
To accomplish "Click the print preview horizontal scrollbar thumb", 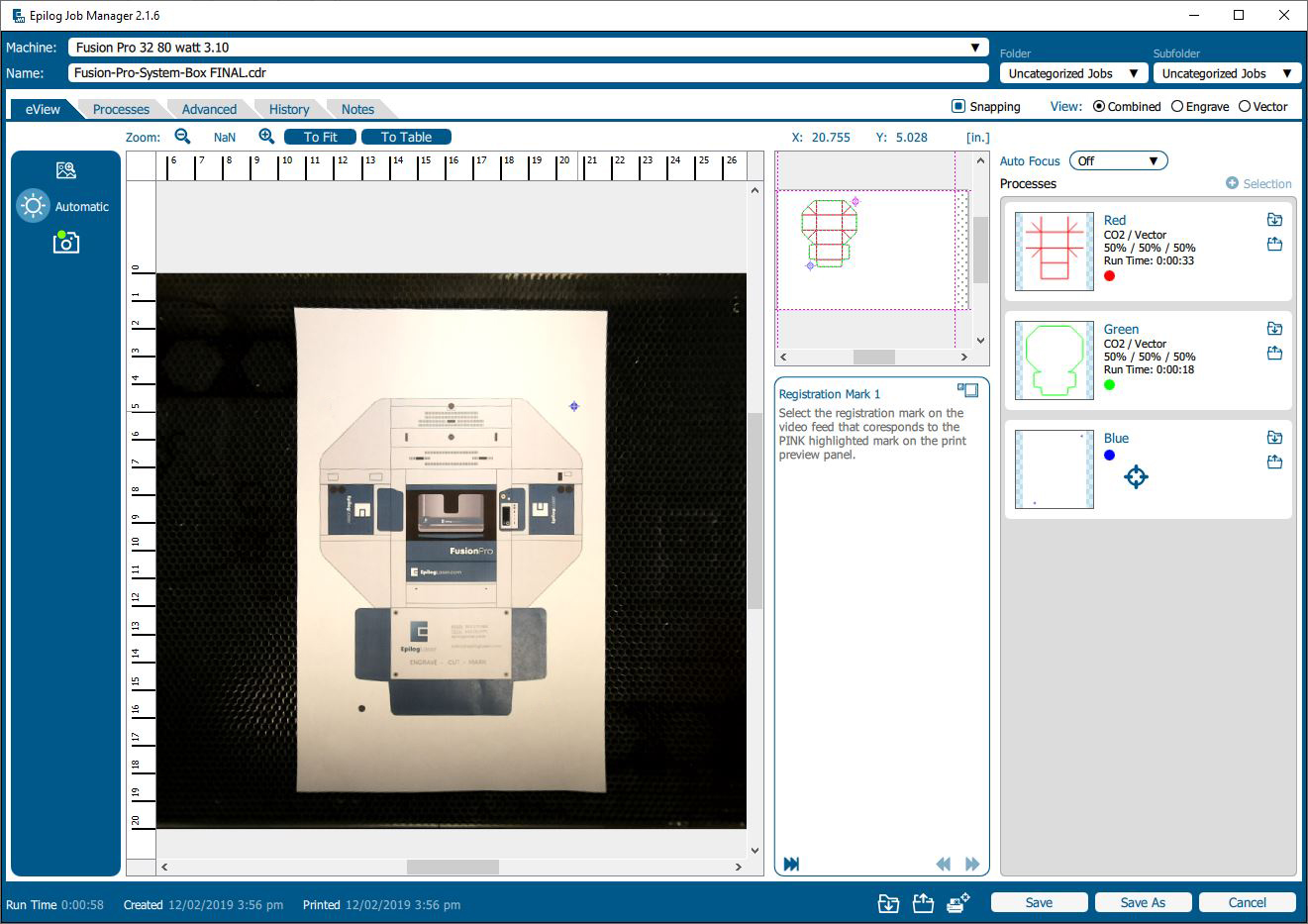I will coord(874,357).
